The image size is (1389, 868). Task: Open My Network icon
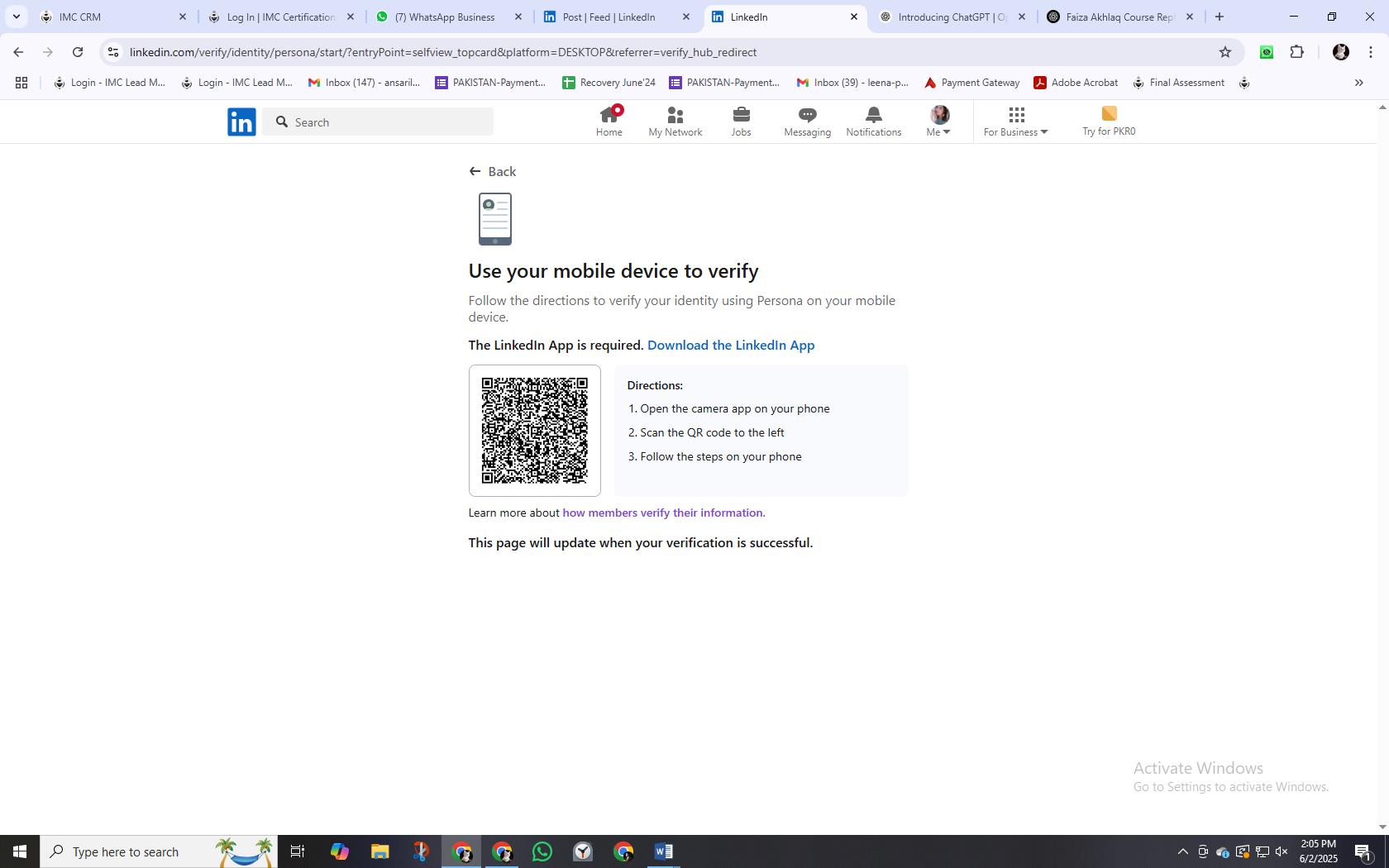tap(675, 122)
